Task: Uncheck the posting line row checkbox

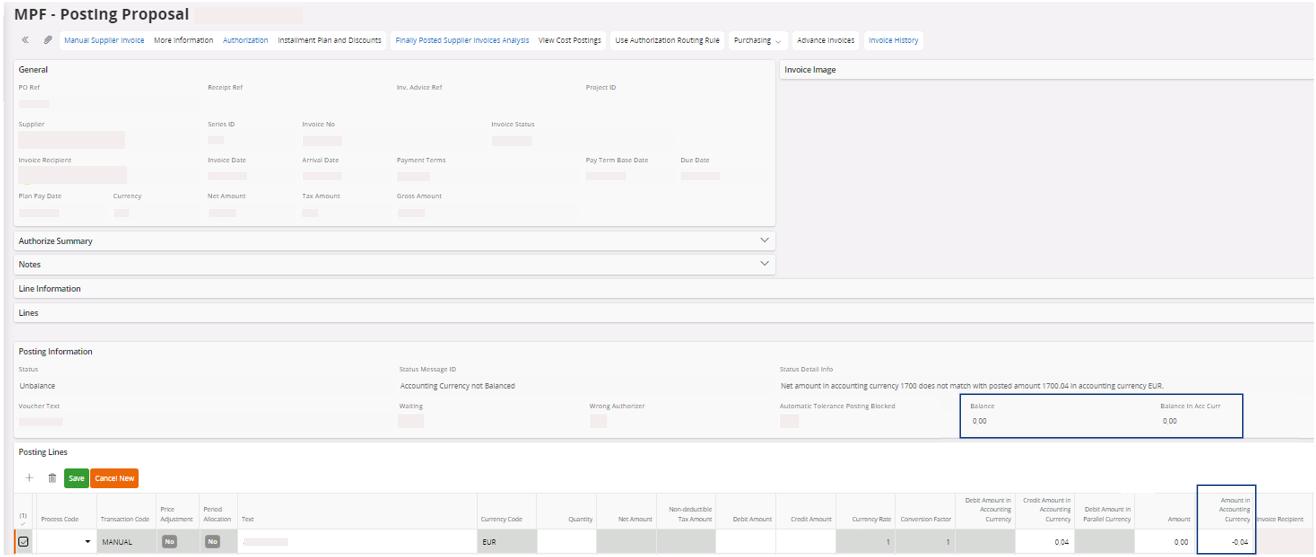Action: pos(23,542)
